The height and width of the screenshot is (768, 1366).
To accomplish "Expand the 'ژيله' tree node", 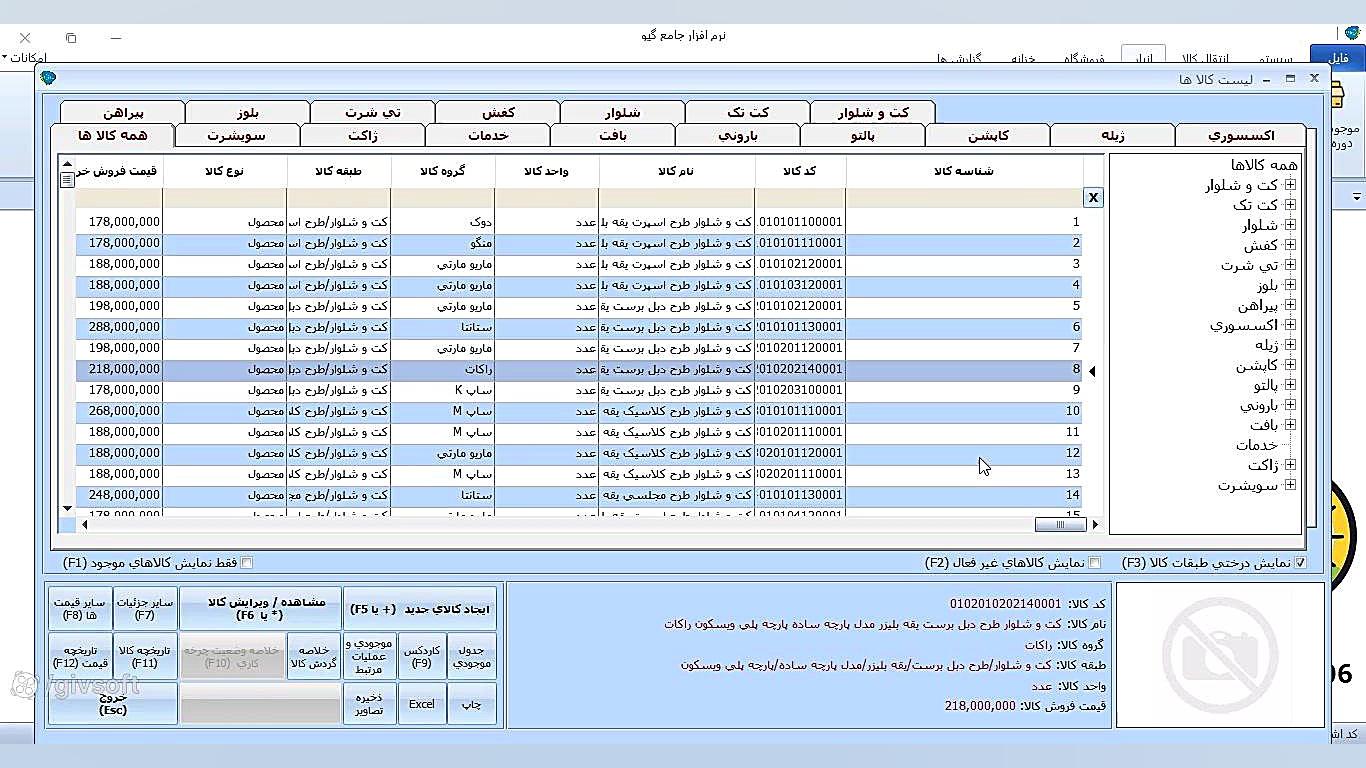I will click(x=1290, y=345).
